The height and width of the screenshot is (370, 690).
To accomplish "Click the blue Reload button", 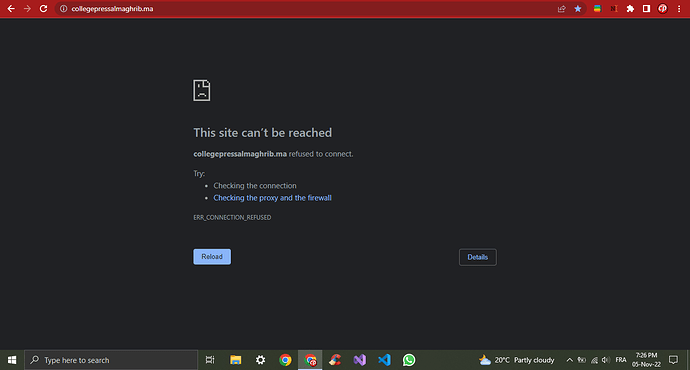I will point(212,256).
